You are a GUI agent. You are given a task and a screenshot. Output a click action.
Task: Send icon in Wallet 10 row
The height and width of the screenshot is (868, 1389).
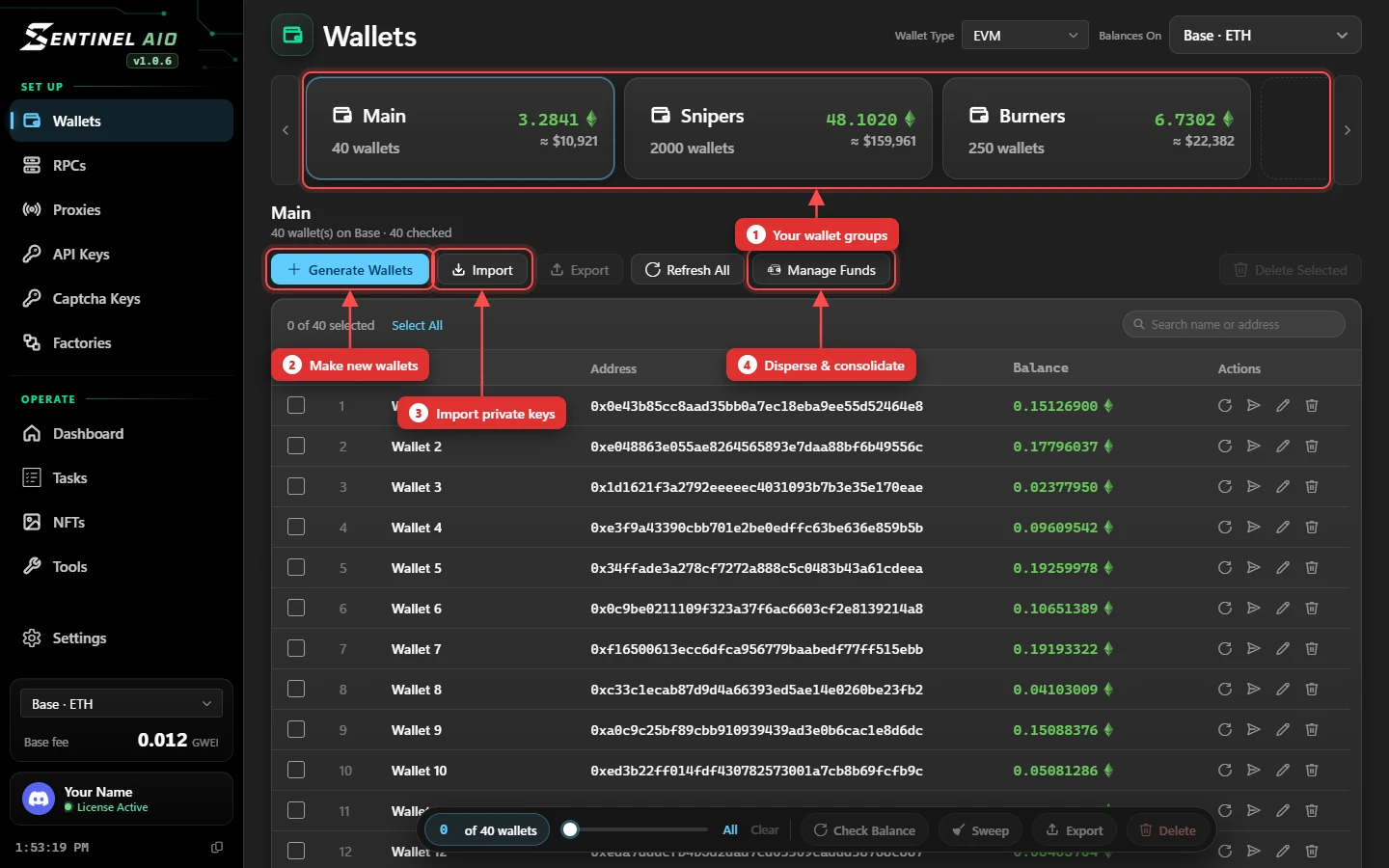(x=1253, y=771)
